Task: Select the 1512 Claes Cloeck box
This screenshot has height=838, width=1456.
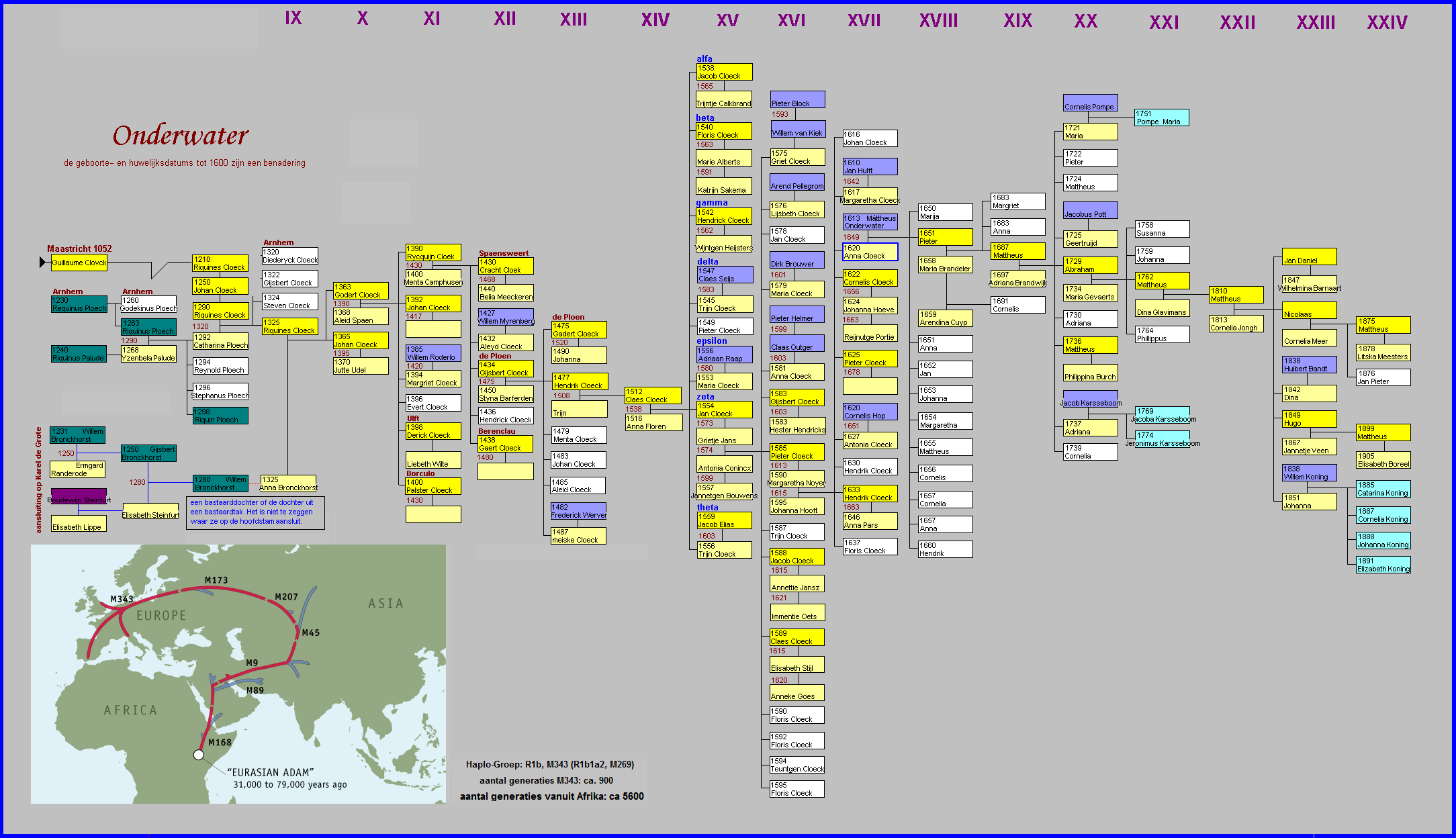Action: point(653,395)
